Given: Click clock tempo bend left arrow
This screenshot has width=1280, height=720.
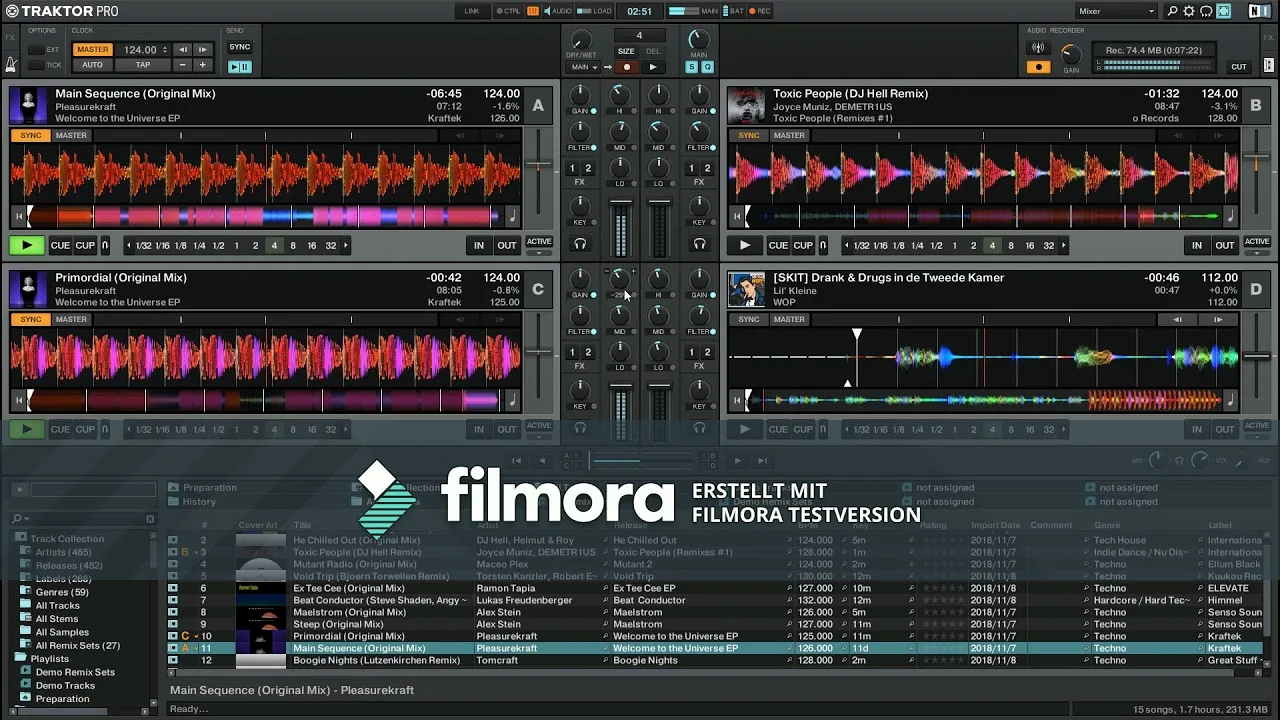Looking at the screenshot, I should 183,49.
